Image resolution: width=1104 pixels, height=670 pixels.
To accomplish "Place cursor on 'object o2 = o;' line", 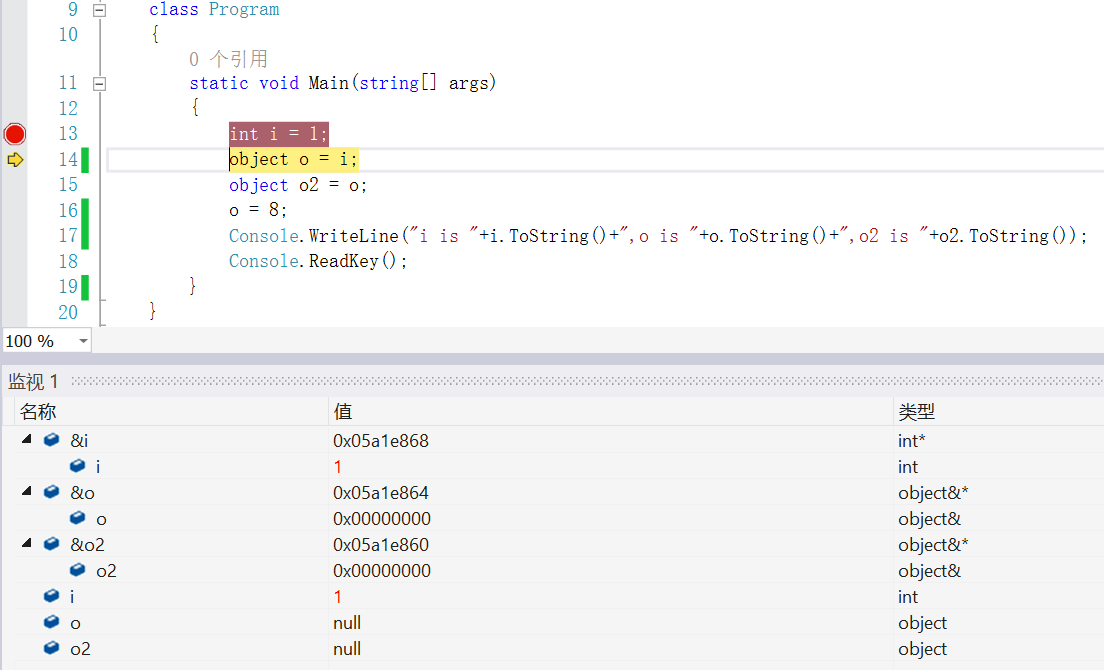I will tap(297, 185).
